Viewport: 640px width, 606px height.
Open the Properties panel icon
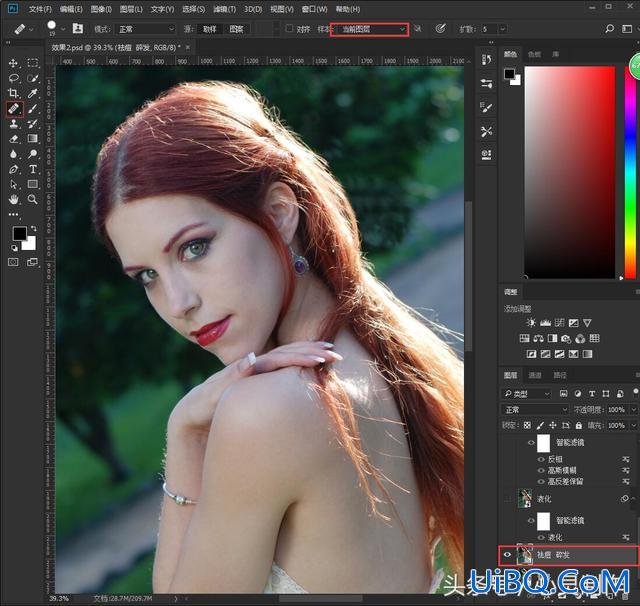click(x=486, y=84)
